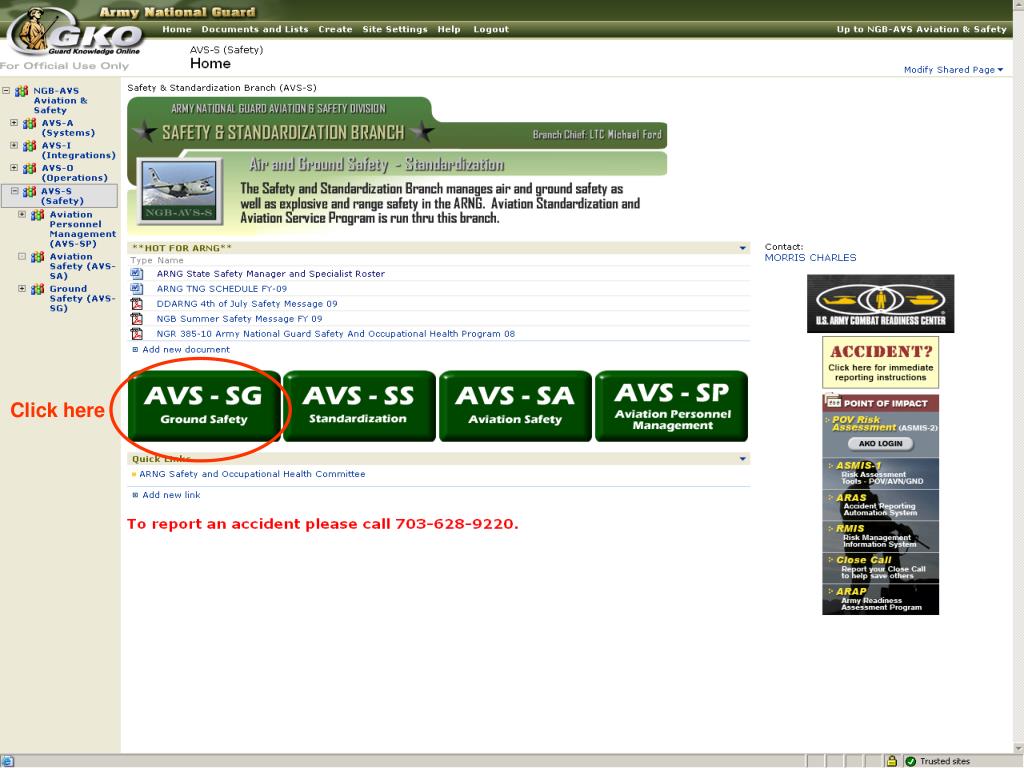Screen dimensions: 1024x768
Task: Click site icon beside Aviation Safety (AVS-SA)
Action: click(37, 257)
